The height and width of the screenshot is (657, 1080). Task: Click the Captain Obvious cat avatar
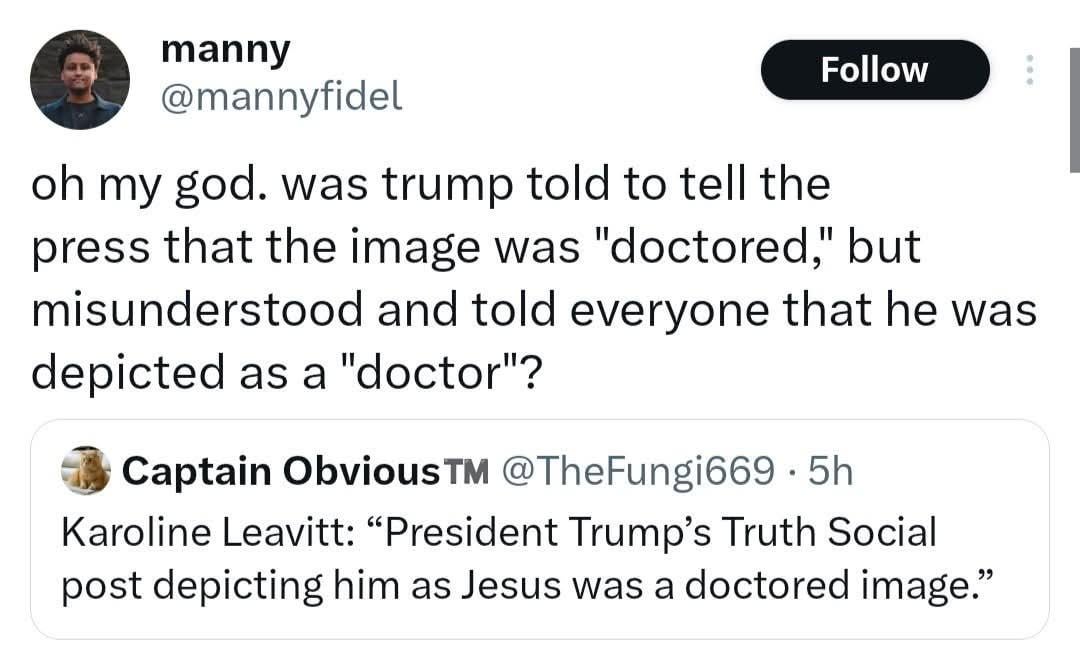[87, 470]
